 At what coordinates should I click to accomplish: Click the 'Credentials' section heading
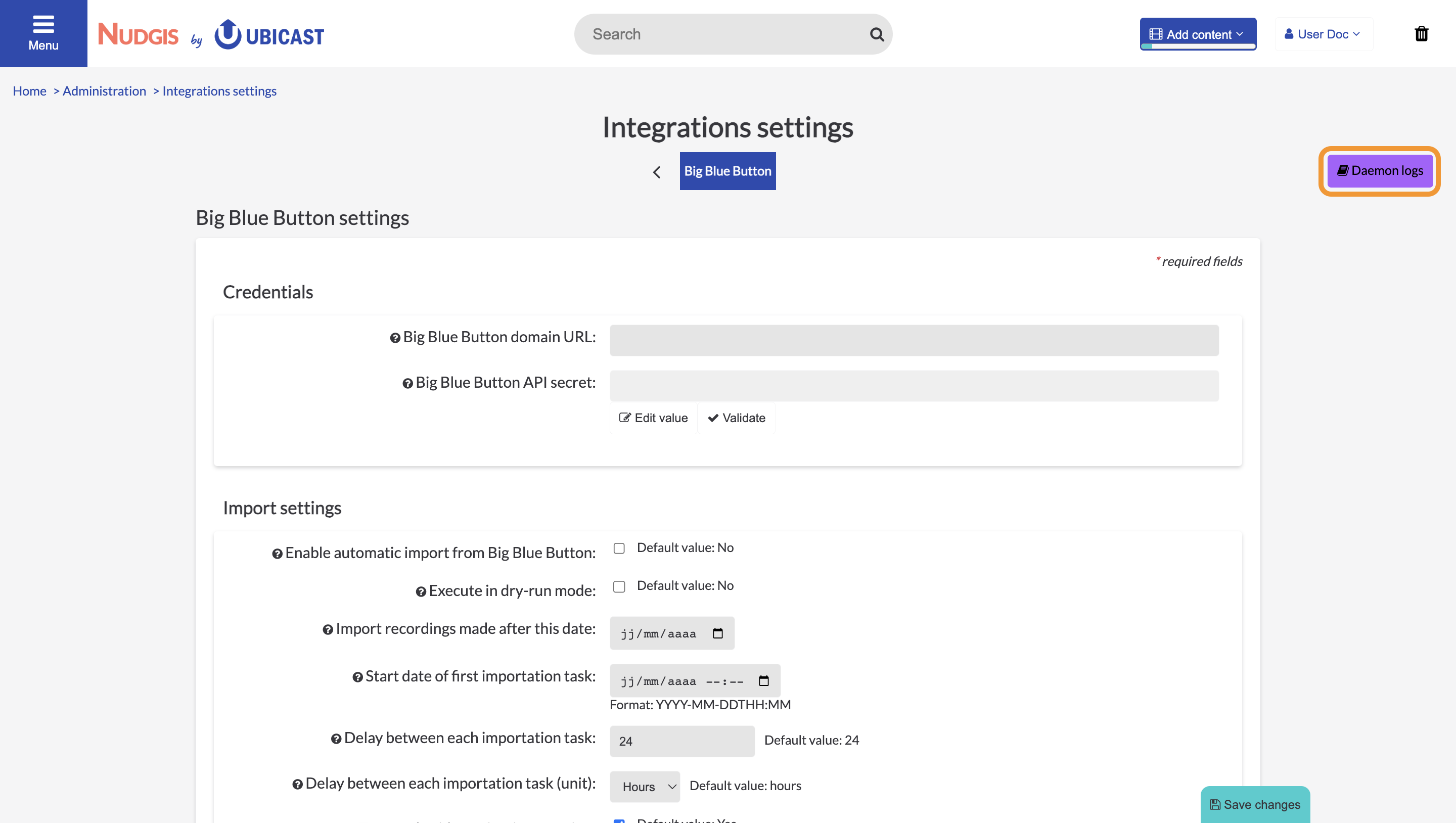(x=268, y=292)
